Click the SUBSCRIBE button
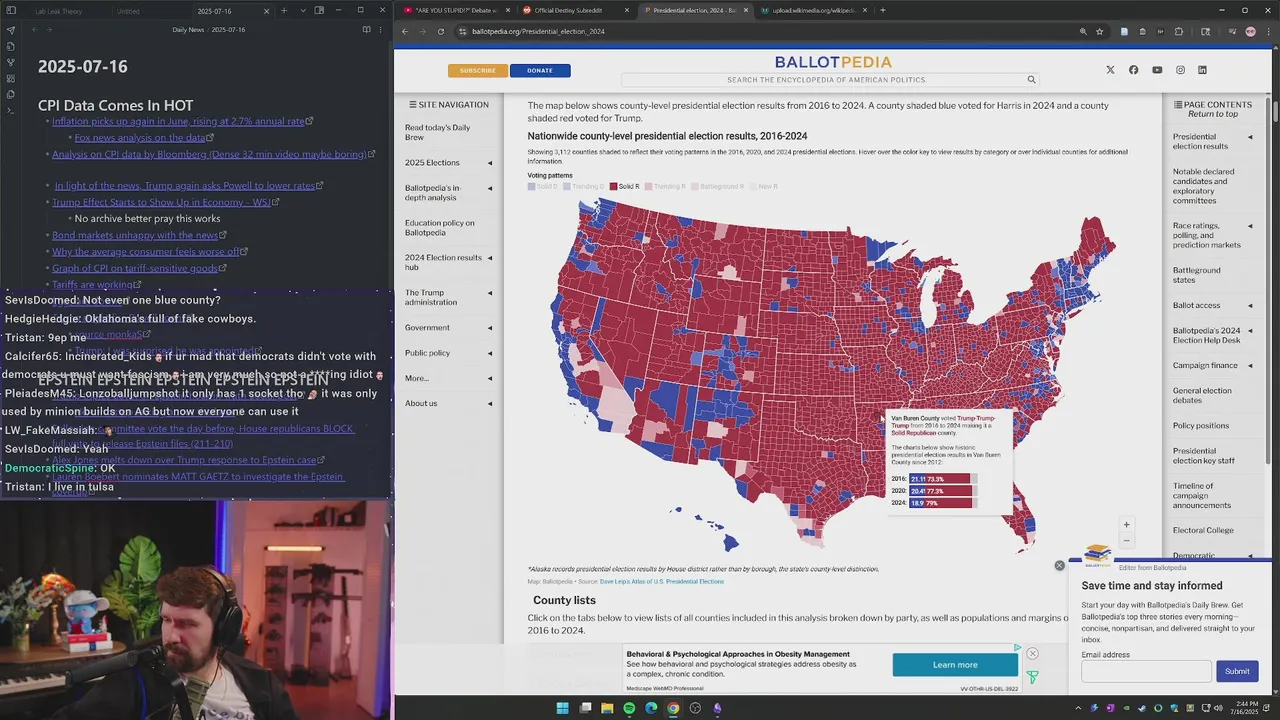 478,70
